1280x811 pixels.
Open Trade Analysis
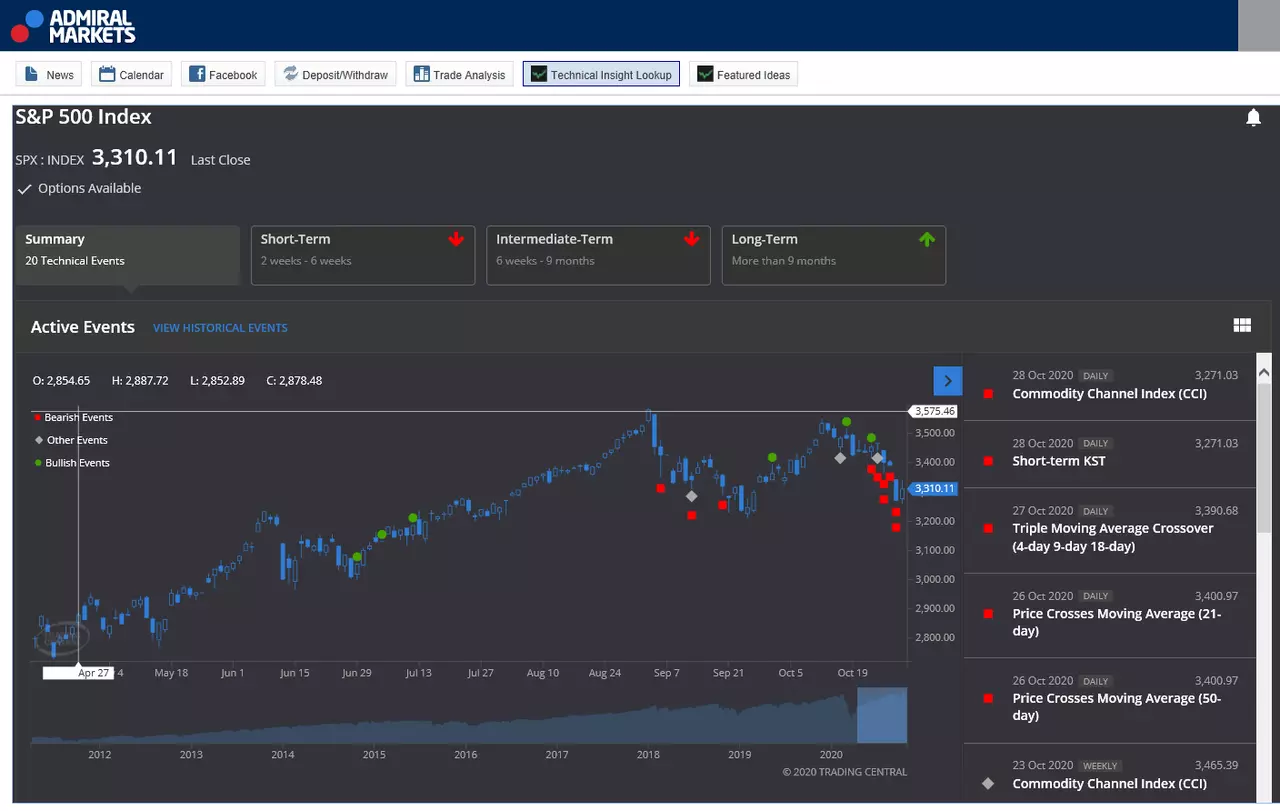click(x=459, y=74)
